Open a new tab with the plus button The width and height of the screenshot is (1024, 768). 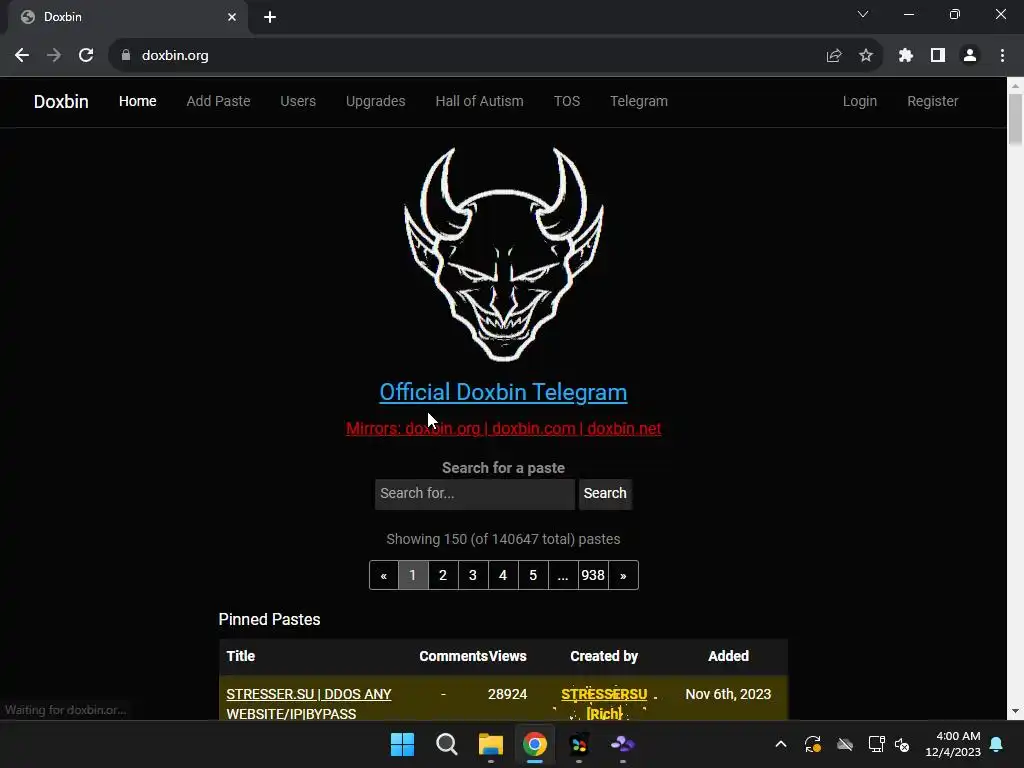click(x=270, y=18)
